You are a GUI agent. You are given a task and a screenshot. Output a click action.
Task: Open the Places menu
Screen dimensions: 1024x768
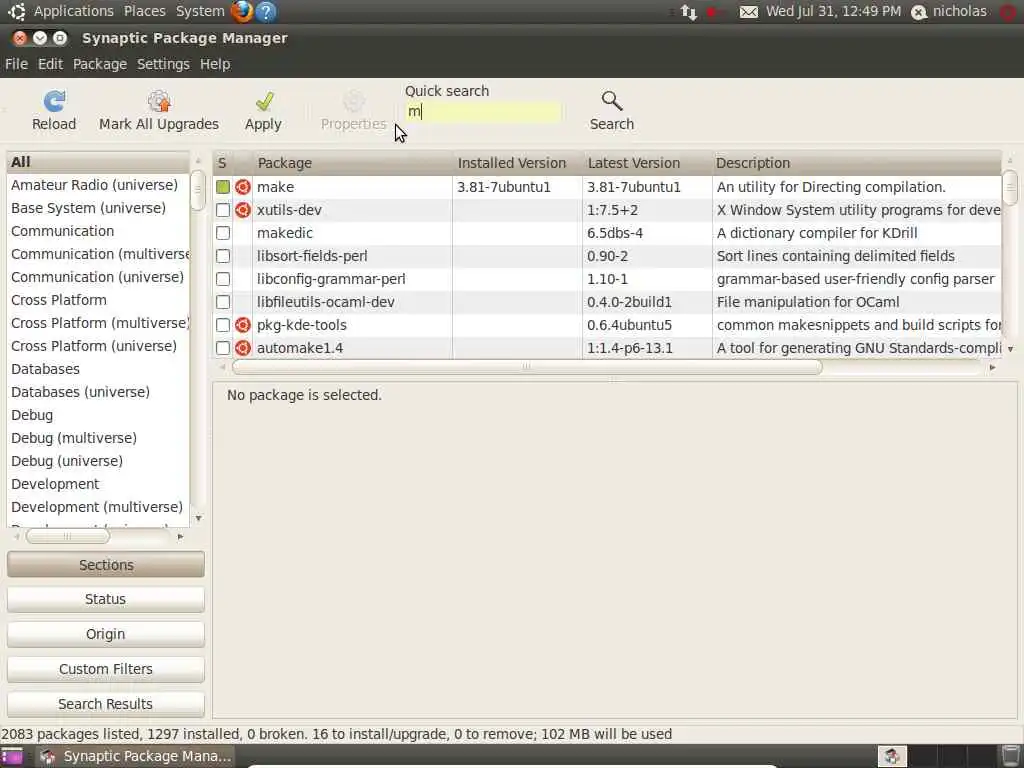(x=145, y=11)
